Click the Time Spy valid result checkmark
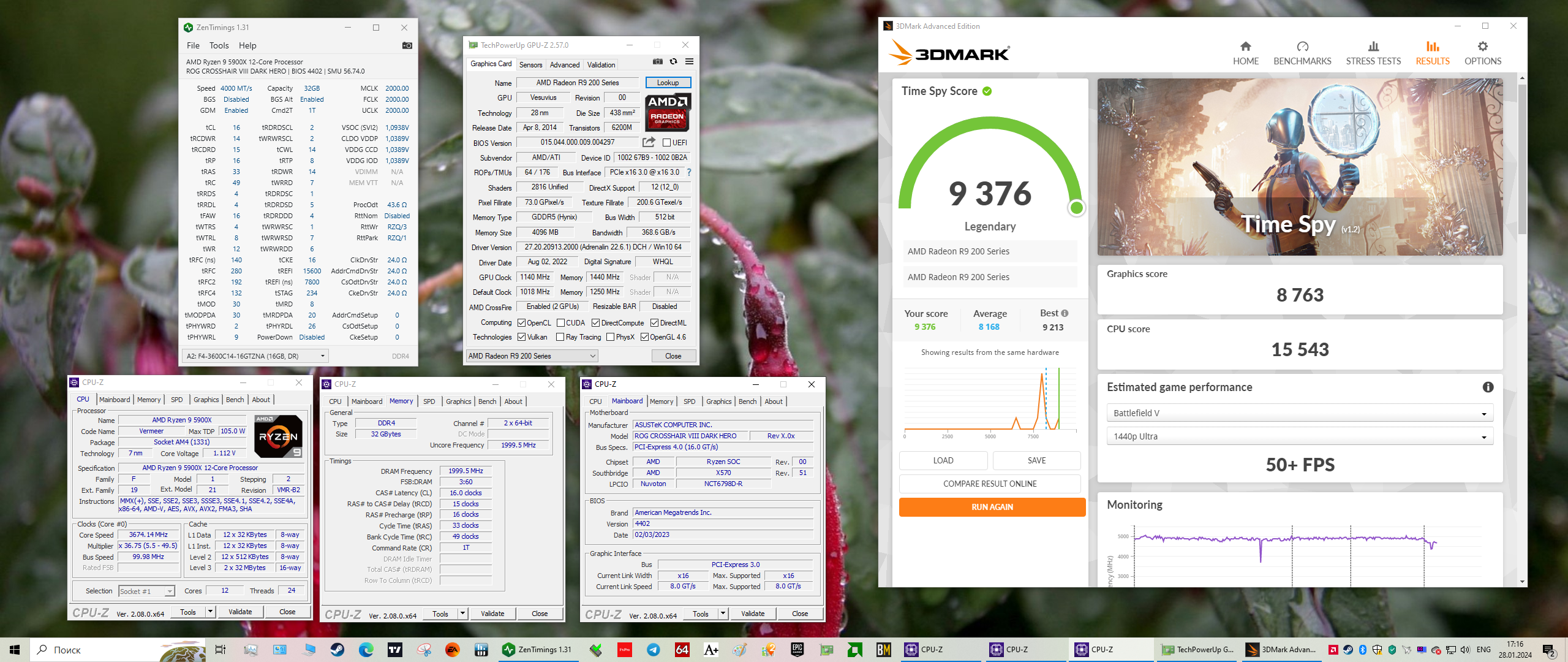Screen dimensions: 1568x662 [x=987, y=91]
